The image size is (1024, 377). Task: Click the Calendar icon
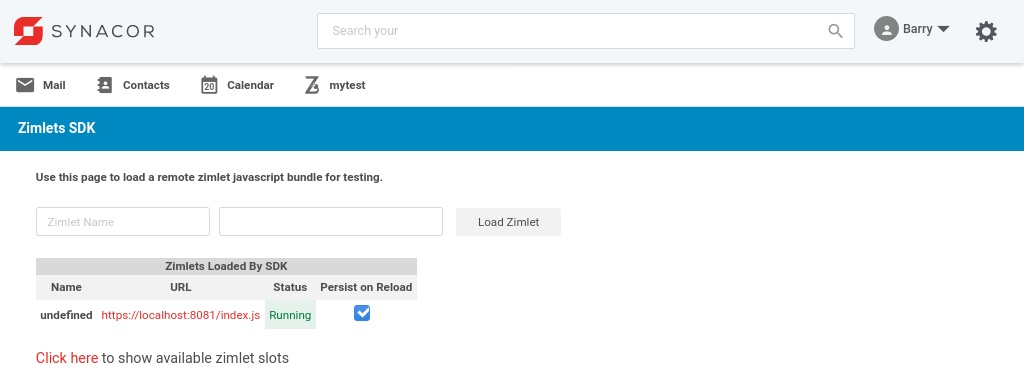pyautogui.click(x=209, y=85)
